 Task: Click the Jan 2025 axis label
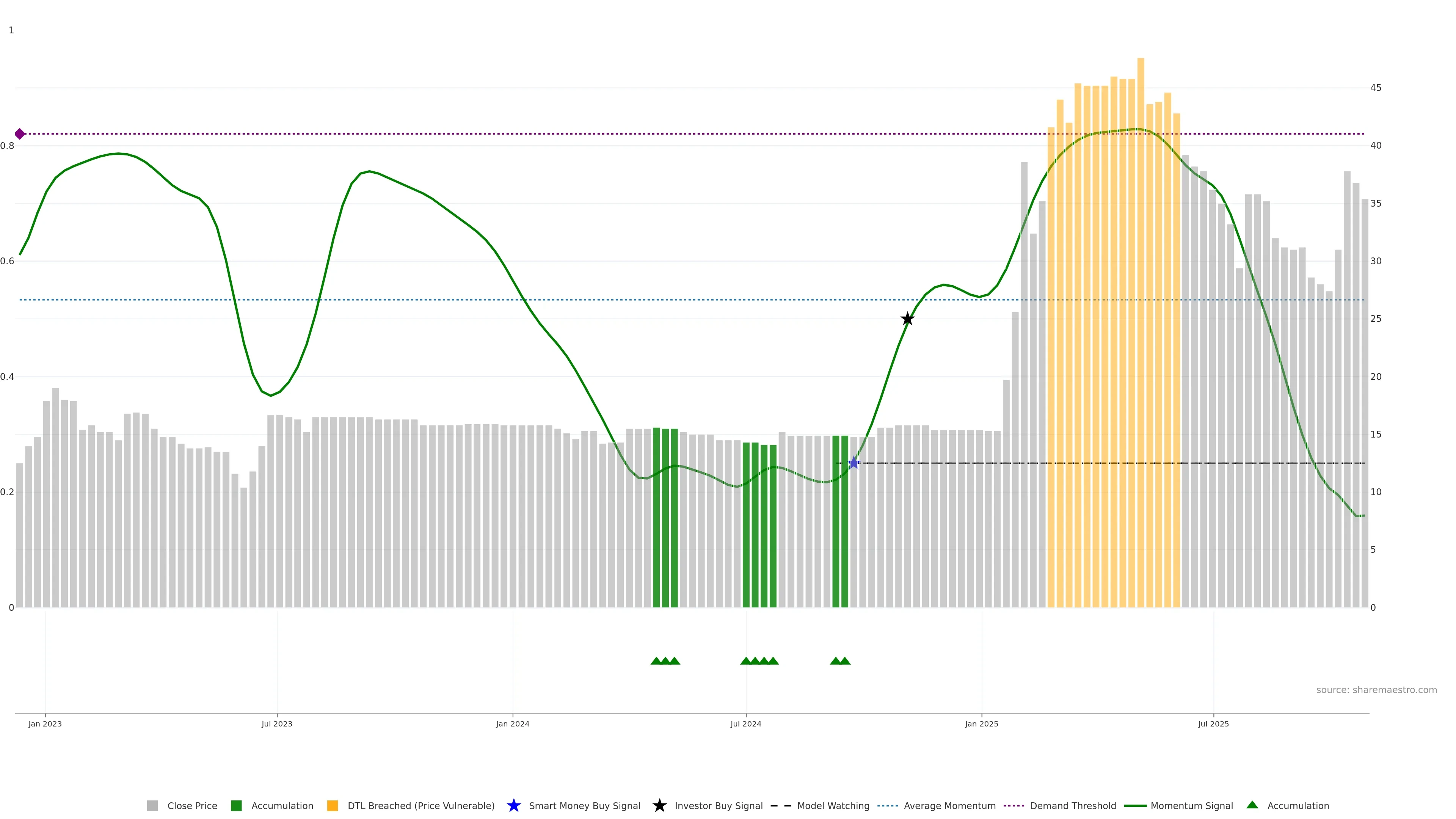(981, 724)
